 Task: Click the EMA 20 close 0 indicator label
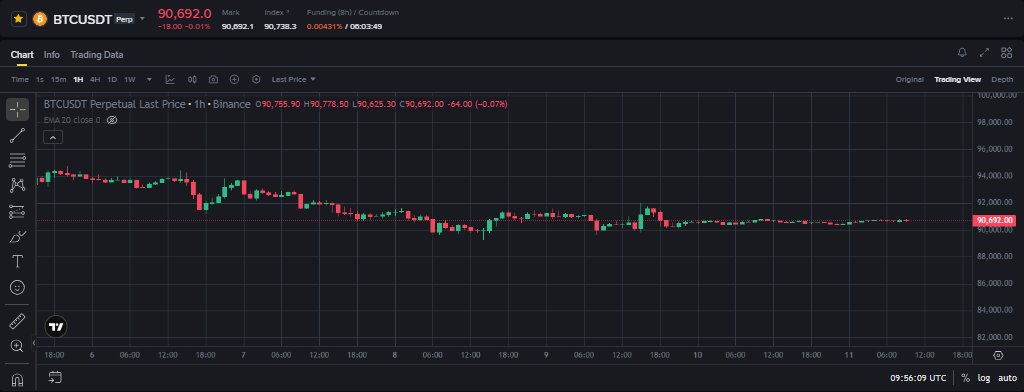(72, 120)
